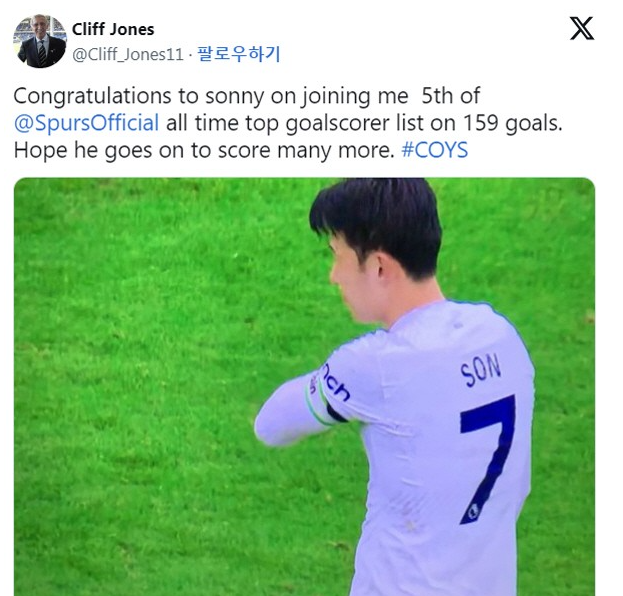Open the #COYS hashtag
Screen dimensions: 623x596
[x=435, y=150]
